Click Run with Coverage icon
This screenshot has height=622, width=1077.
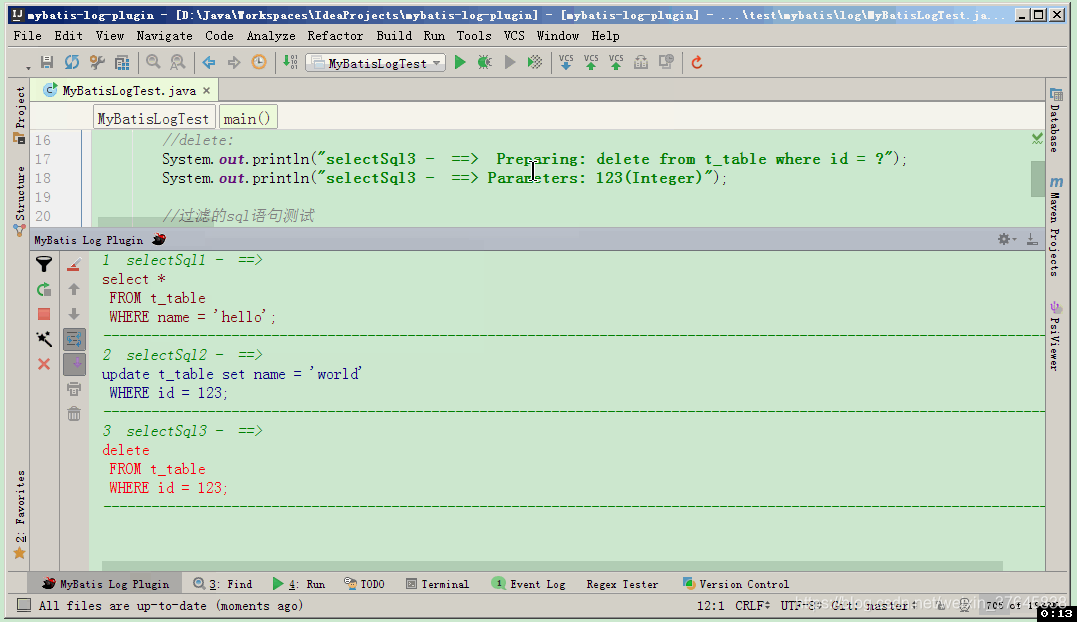[534, 62]
